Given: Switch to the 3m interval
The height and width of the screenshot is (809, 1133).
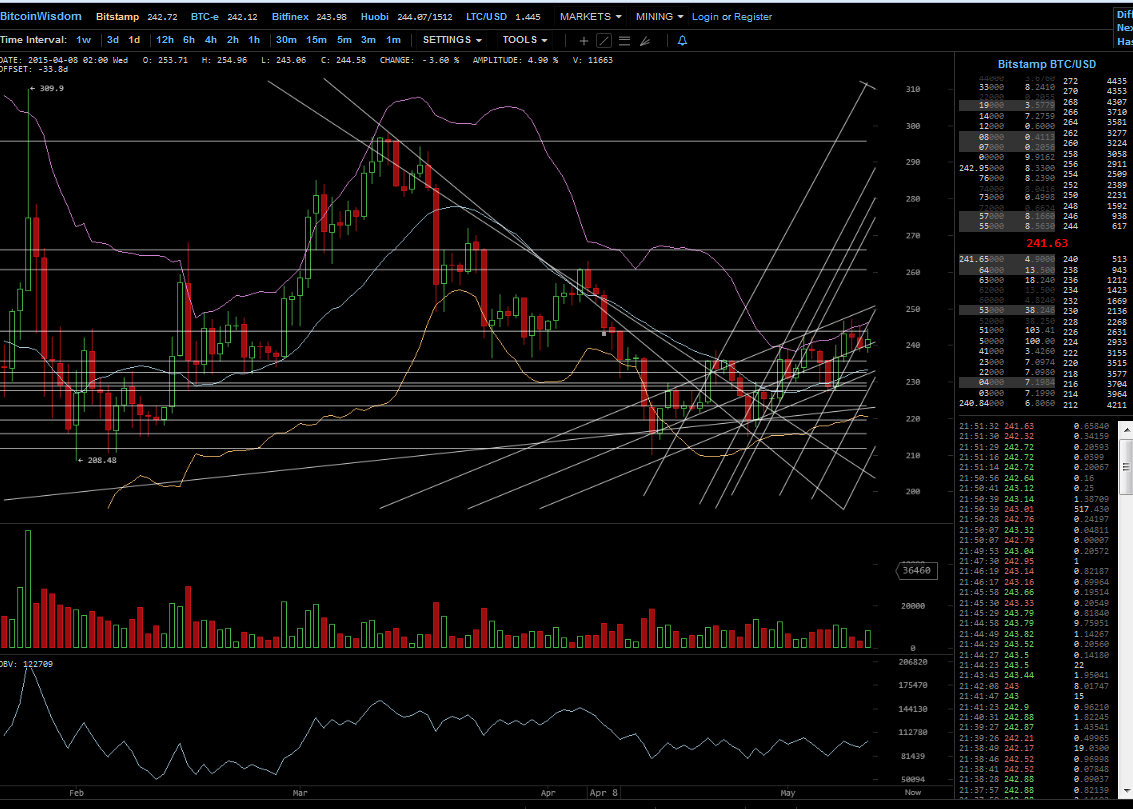Looking at the screenshot, I should tap(369, 40).
